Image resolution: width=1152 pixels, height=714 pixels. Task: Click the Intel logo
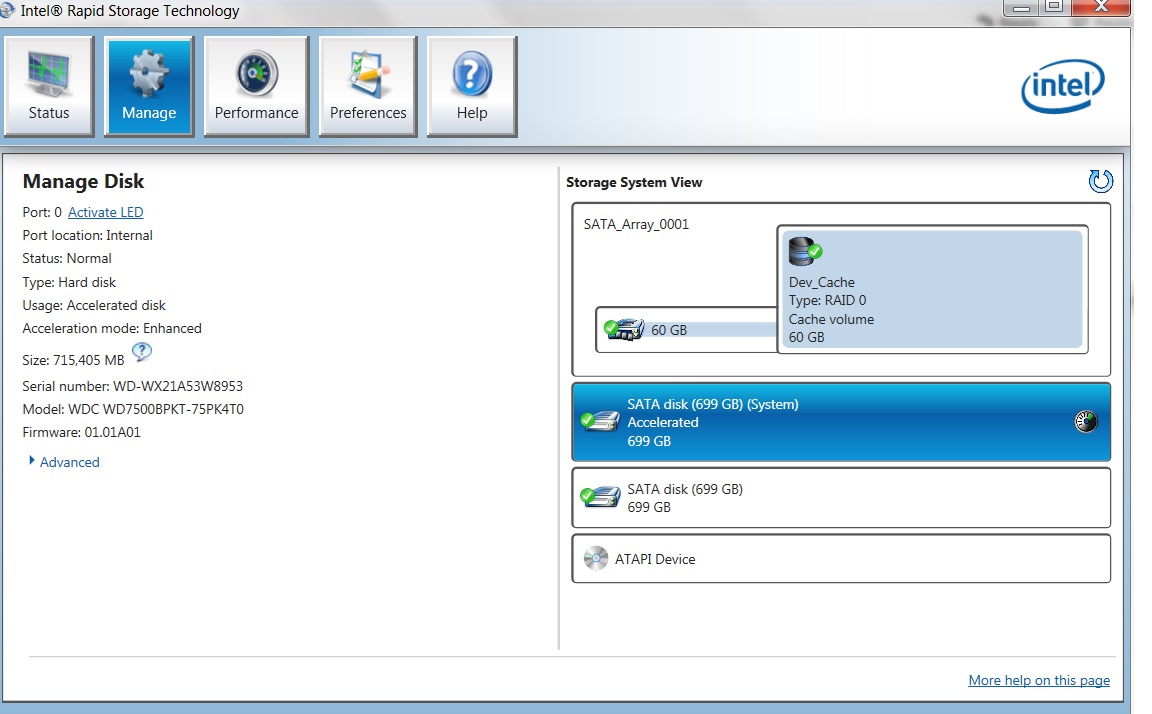pyautogui.click(x=1062, y=86)
